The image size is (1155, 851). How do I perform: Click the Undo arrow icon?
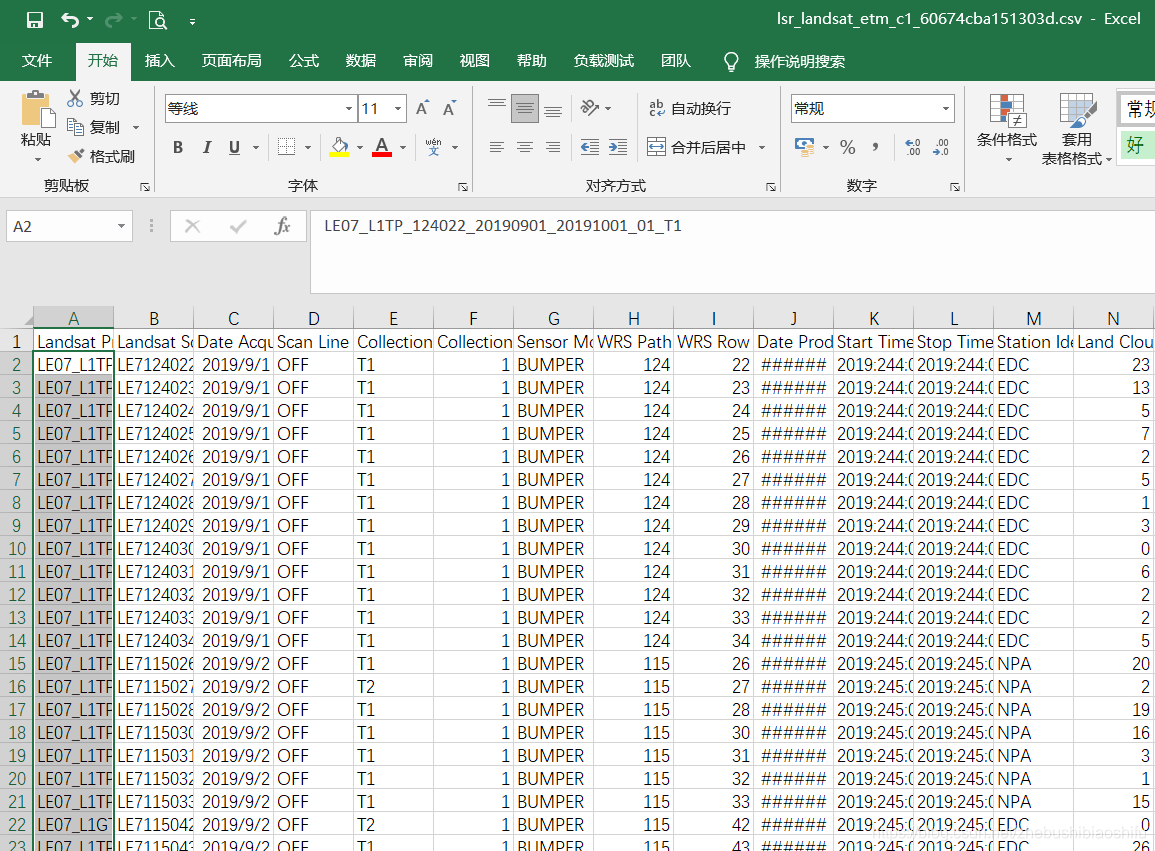69,20
